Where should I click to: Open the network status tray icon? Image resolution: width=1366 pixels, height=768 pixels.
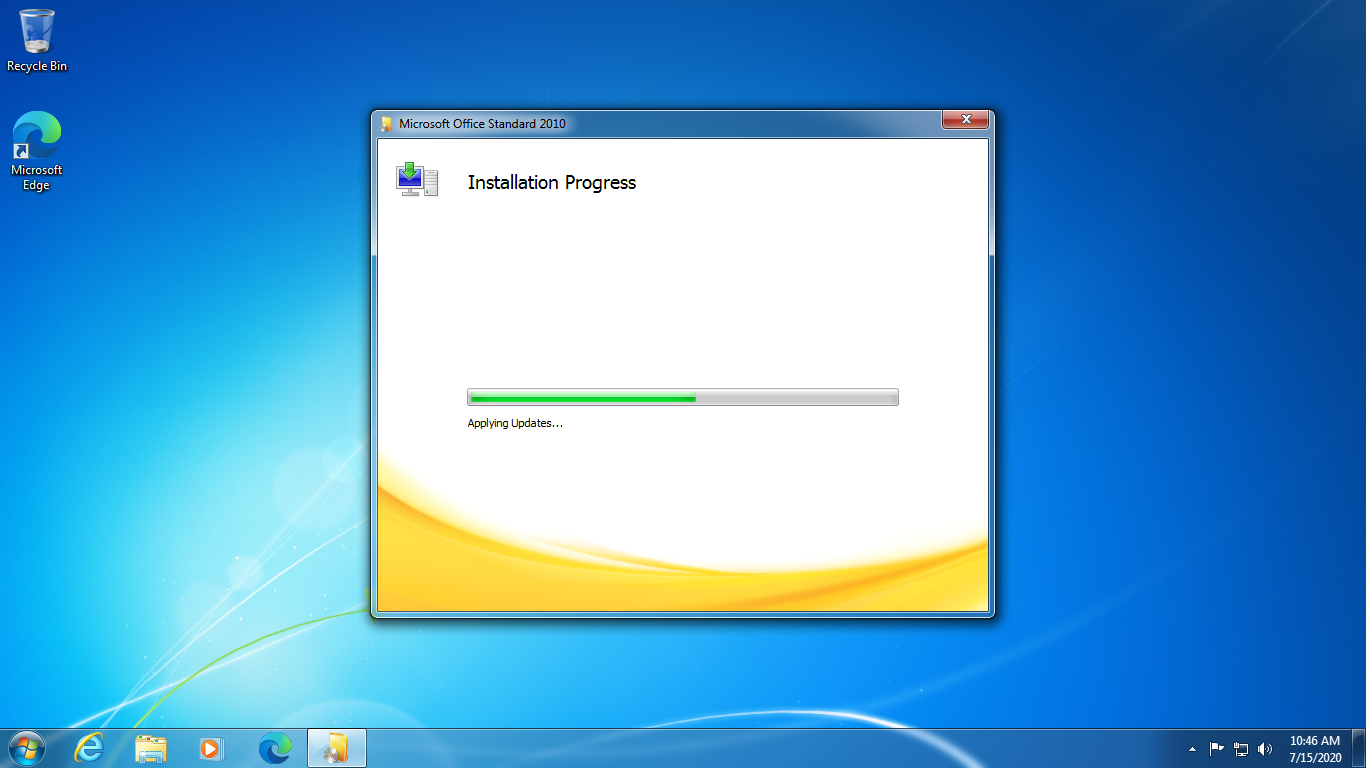(1241, 748)
